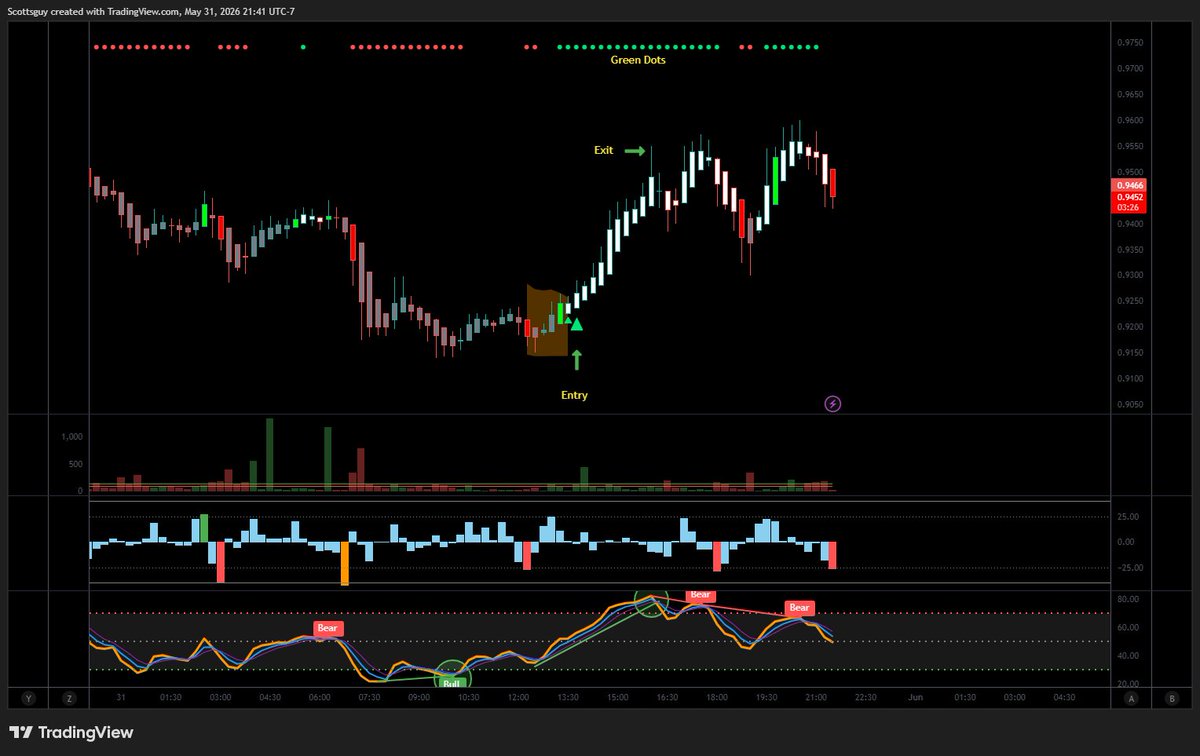Click the 0.9750 price axis label
The height and width of the screenshot is (756, 1200).
click(x=1131, y=43)
